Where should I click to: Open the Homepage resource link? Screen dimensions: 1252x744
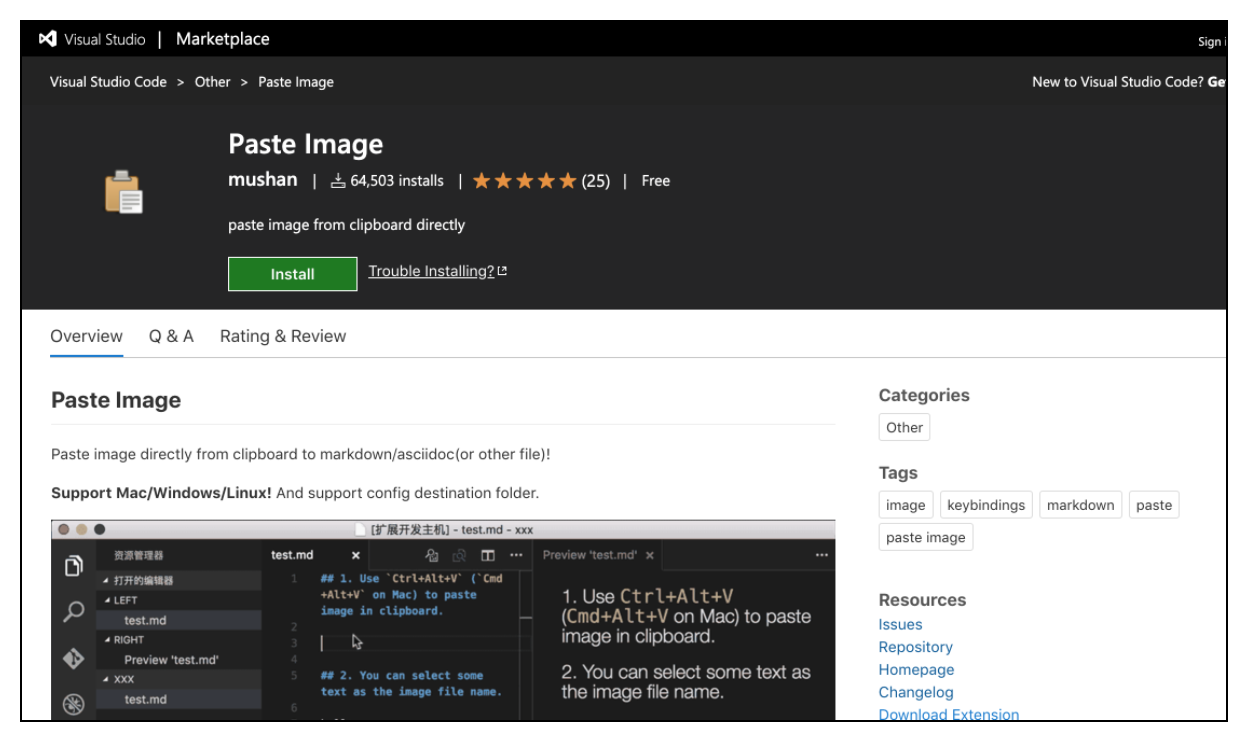click(917, 670)
